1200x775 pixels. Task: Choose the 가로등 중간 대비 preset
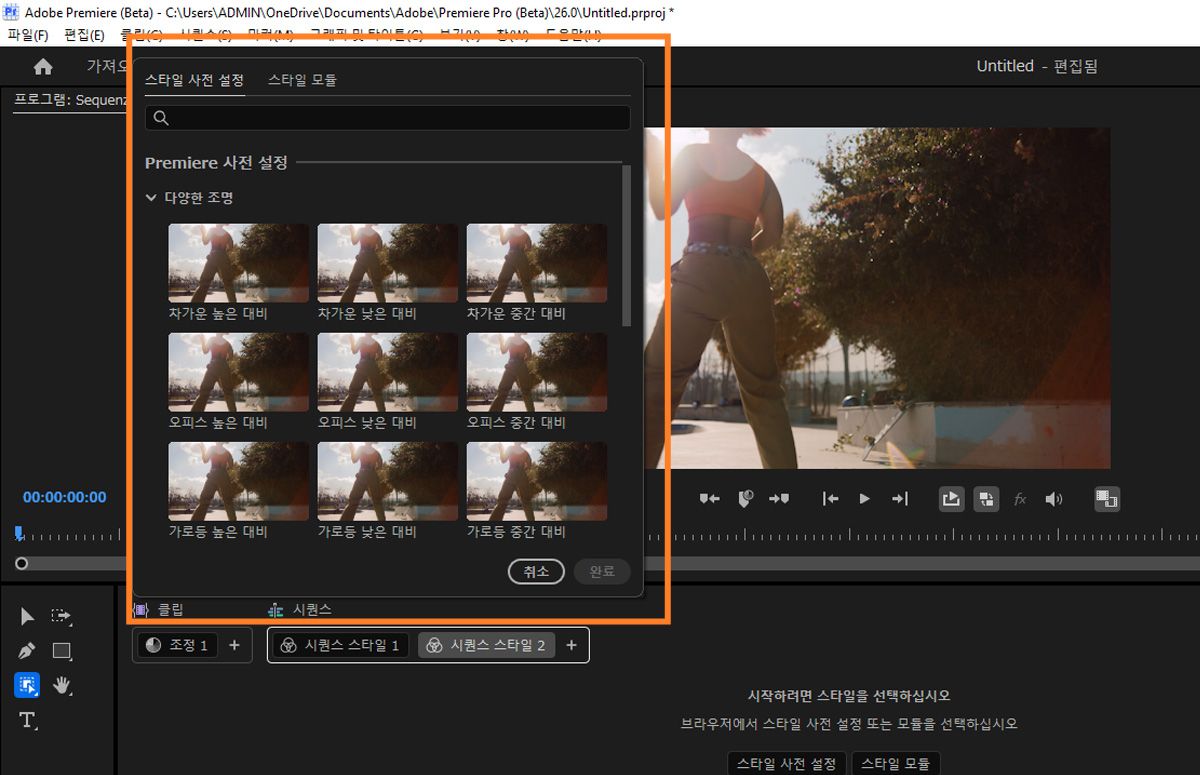[x=537, y=481]
